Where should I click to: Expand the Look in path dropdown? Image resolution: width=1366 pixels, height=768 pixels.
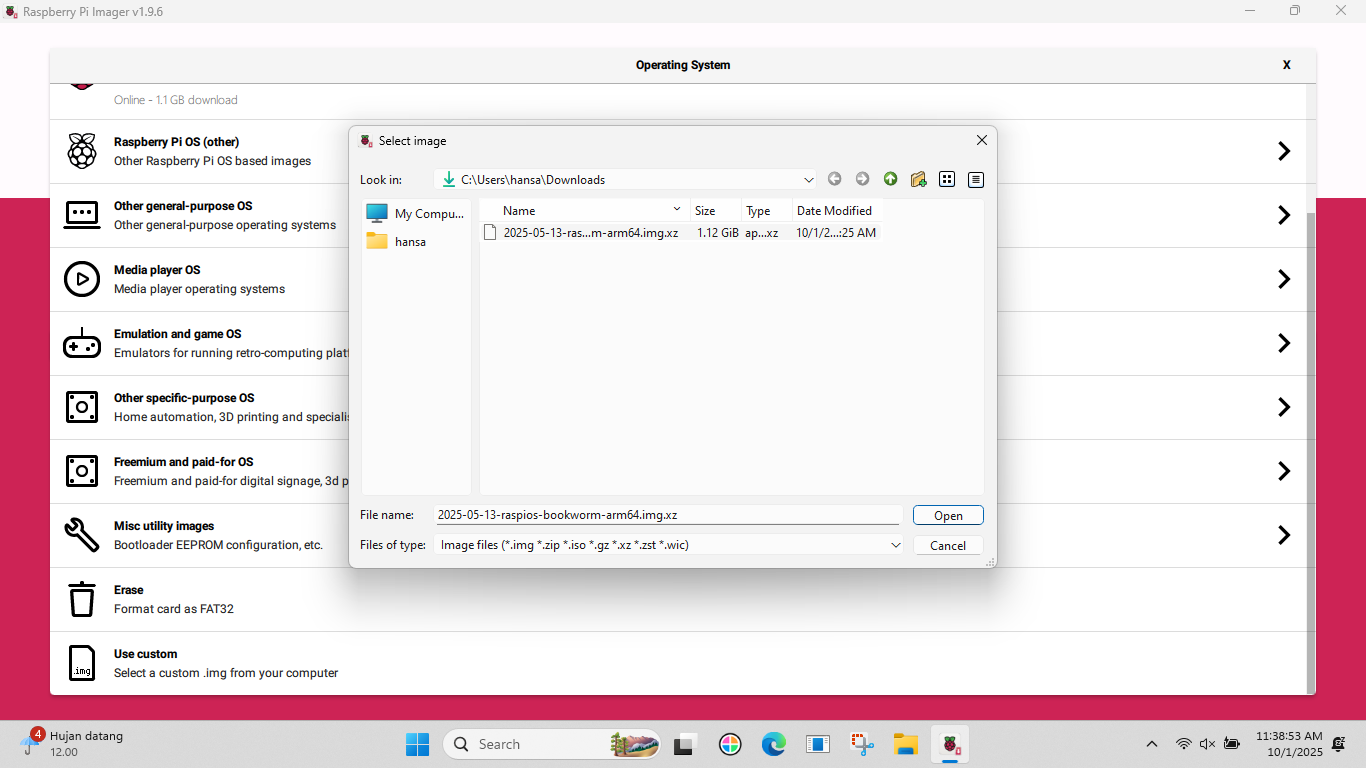pyautogui.click(x=808, y=180)
